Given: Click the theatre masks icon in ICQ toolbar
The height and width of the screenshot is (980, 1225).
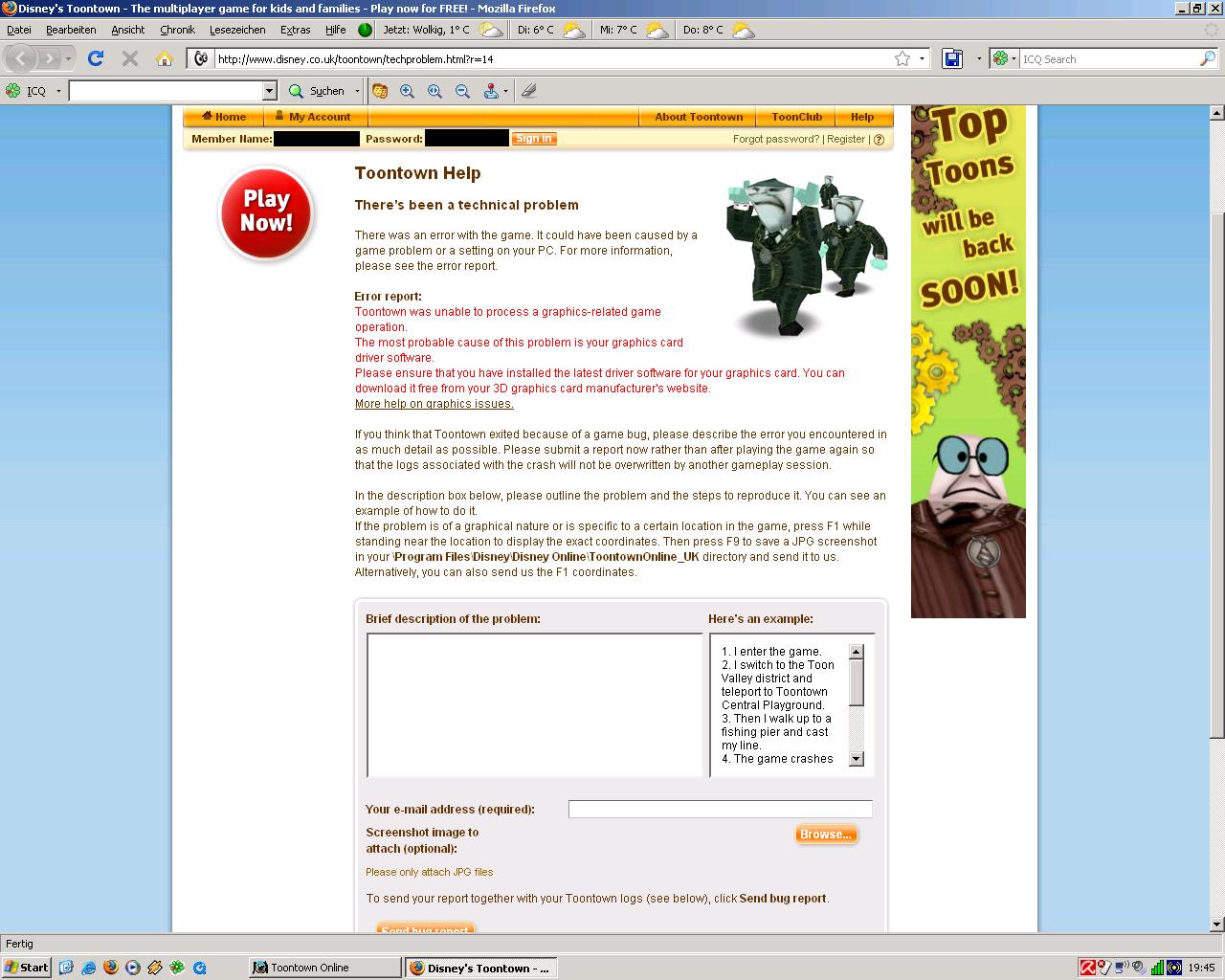Looking at the screenshot, I should click(380, 91).
